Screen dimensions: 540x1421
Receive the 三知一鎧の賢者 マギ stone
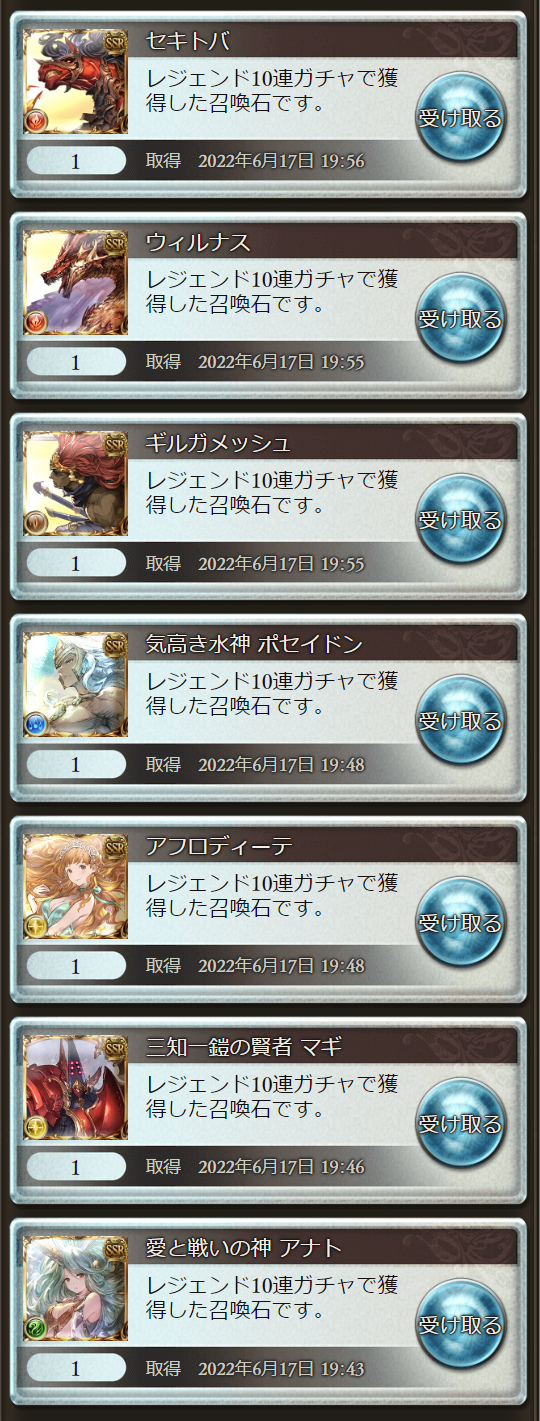(x=460, y=1124)
